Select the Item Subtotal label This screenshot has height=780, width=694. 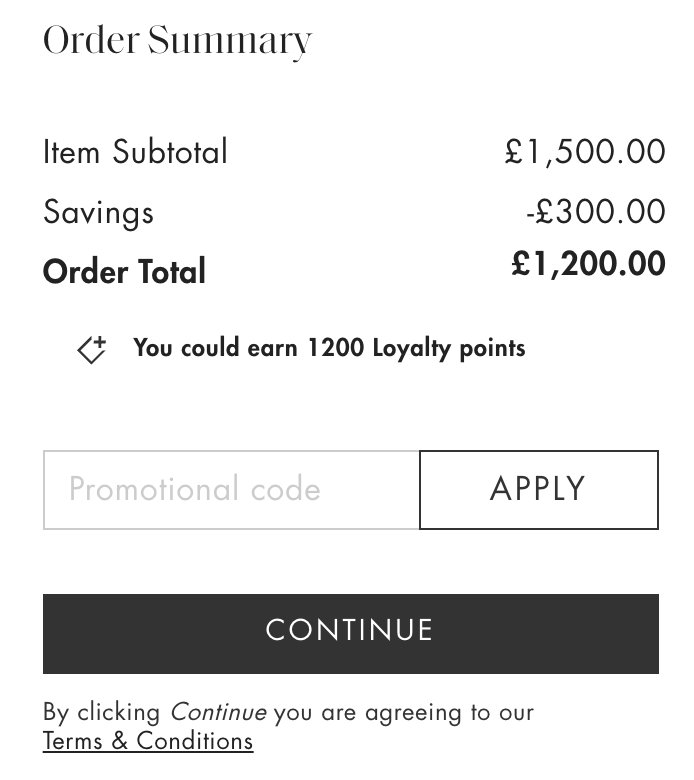coord(135,152)
